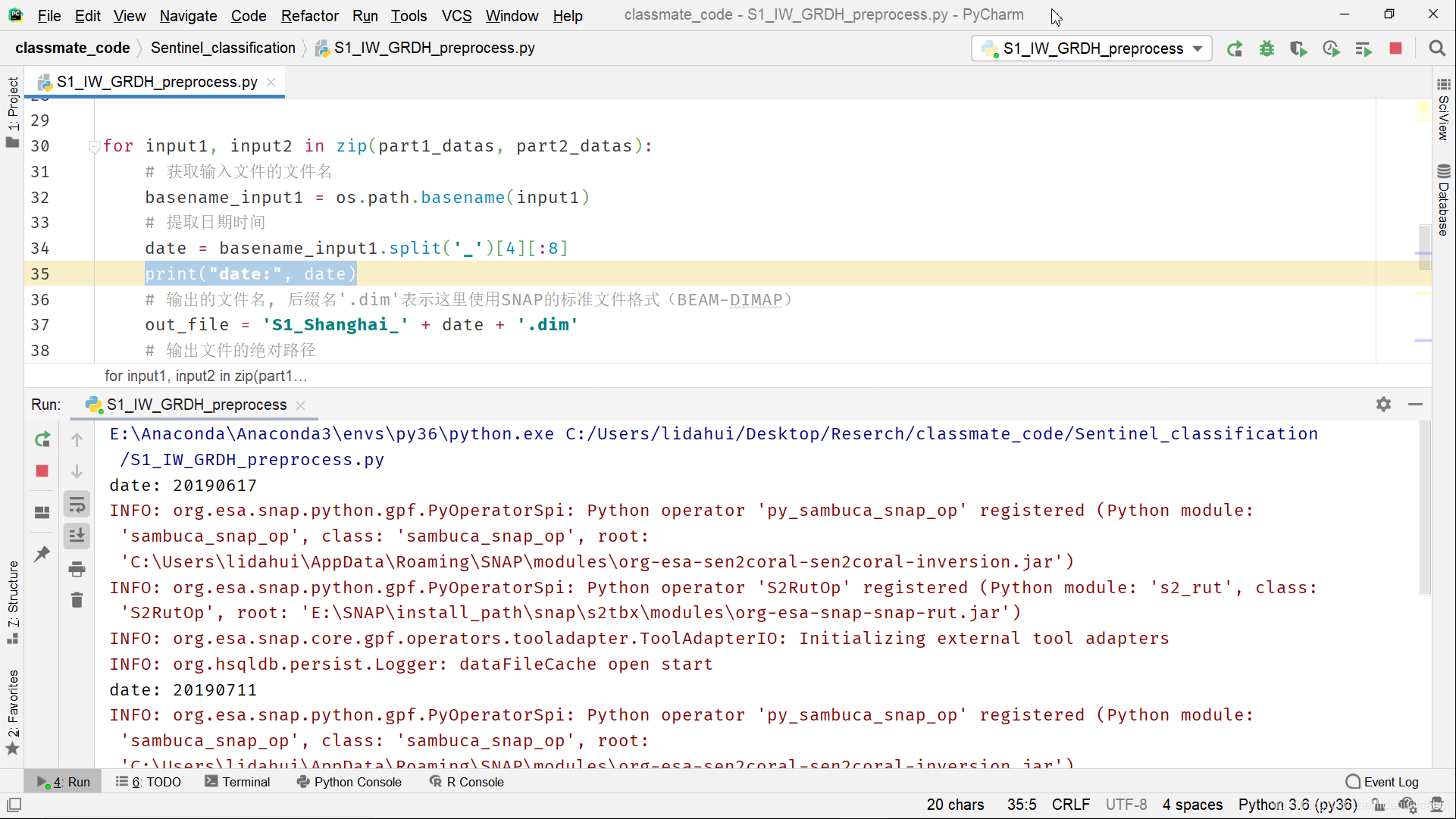Open the Navigate menu
Viewport: 1456px width, 819px height.
(x=188, y=15)
